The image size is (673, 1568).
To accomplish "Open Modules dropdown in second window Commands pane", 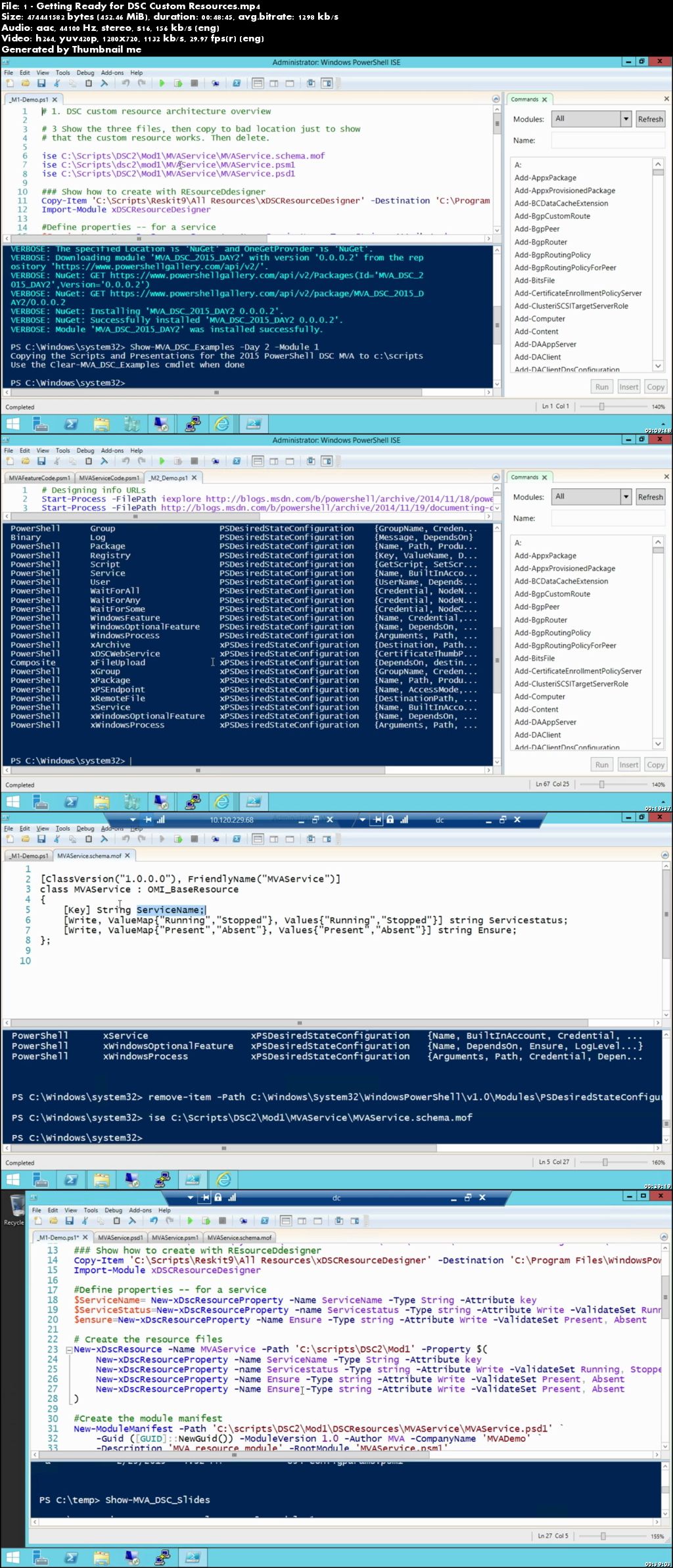I will tap(626, 497).
